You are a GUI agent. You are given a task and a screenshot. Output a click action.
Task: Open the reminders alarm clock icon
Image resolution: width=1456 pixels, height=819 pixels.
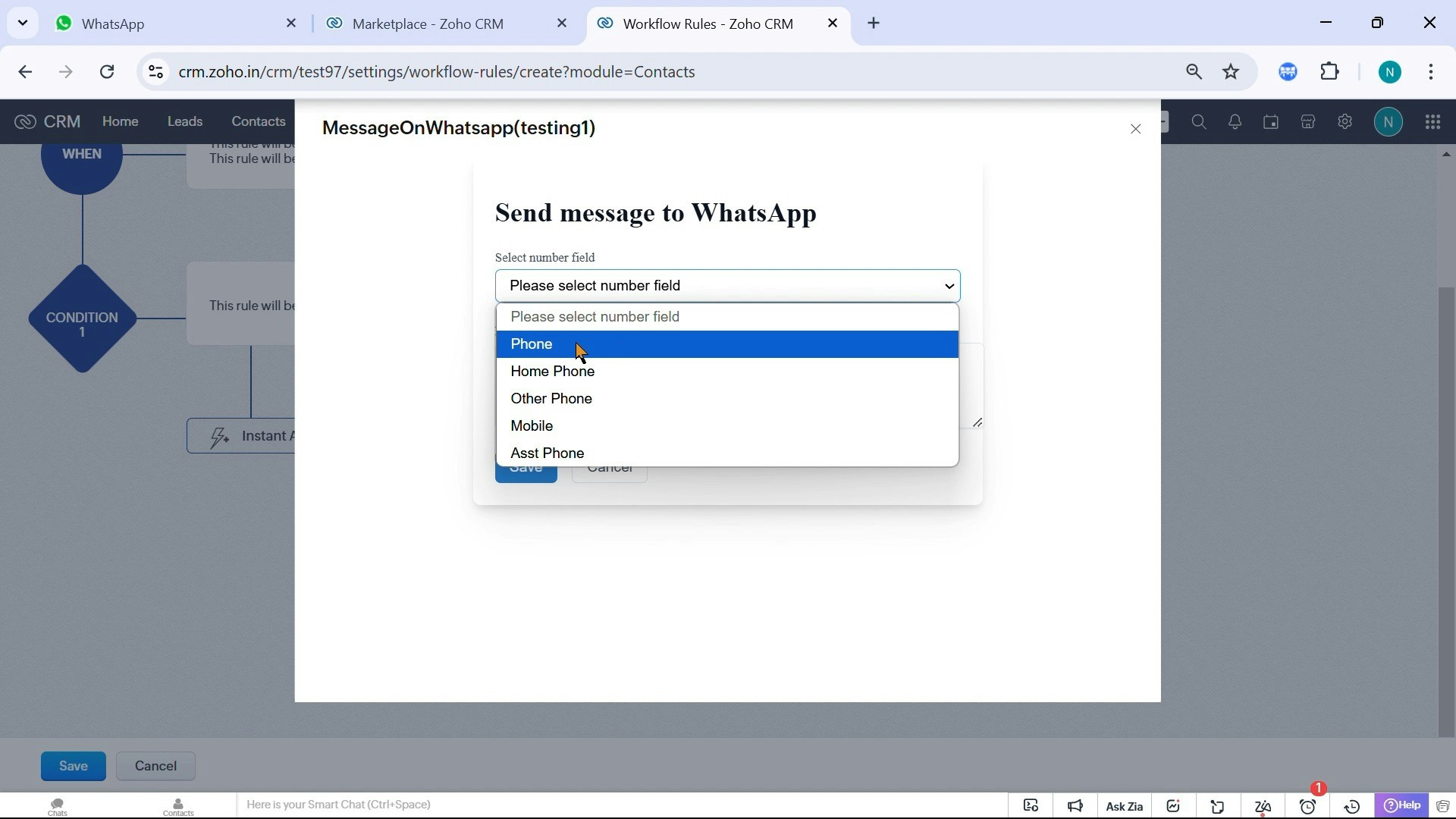coord(1308,807)
